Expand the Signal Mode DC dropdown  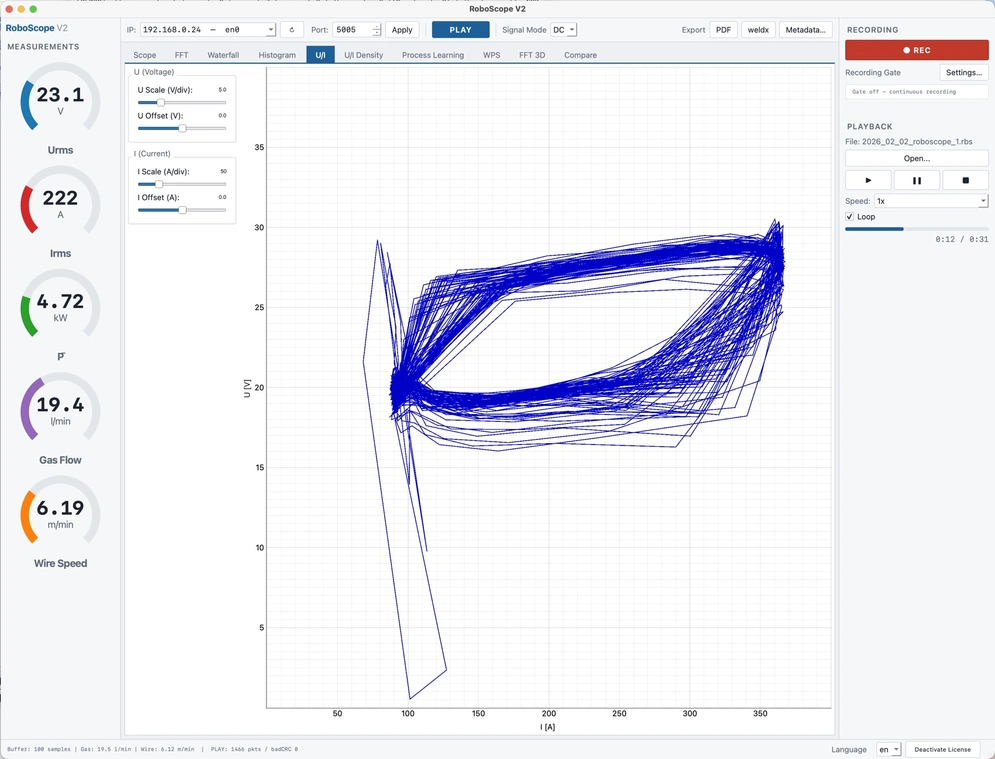[x=563, y=30]
